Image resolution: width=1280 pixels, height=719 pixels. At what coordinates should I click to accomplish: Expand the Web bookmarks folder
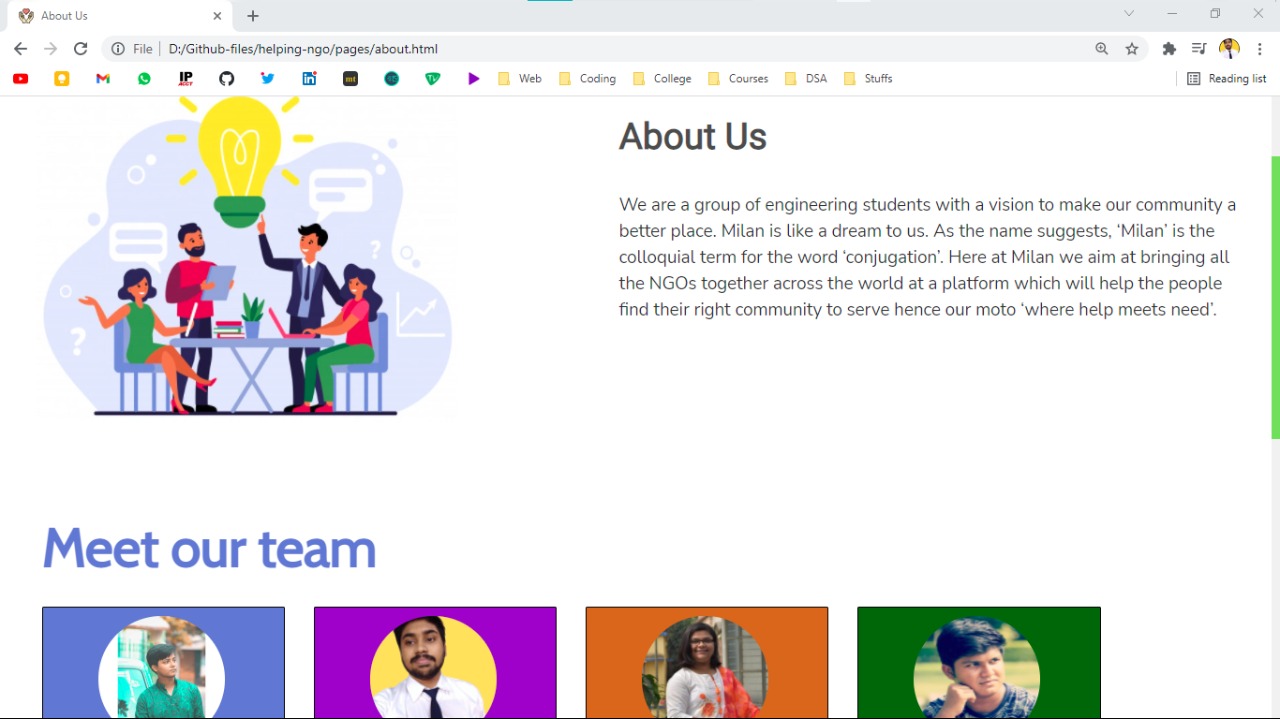[x=519, y=79]
